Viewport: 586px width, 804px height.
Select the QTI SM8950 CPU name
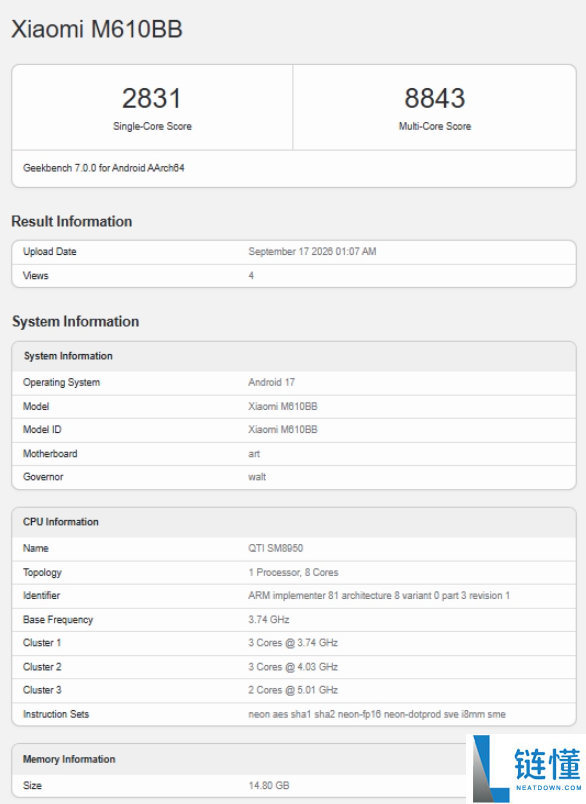275,548
